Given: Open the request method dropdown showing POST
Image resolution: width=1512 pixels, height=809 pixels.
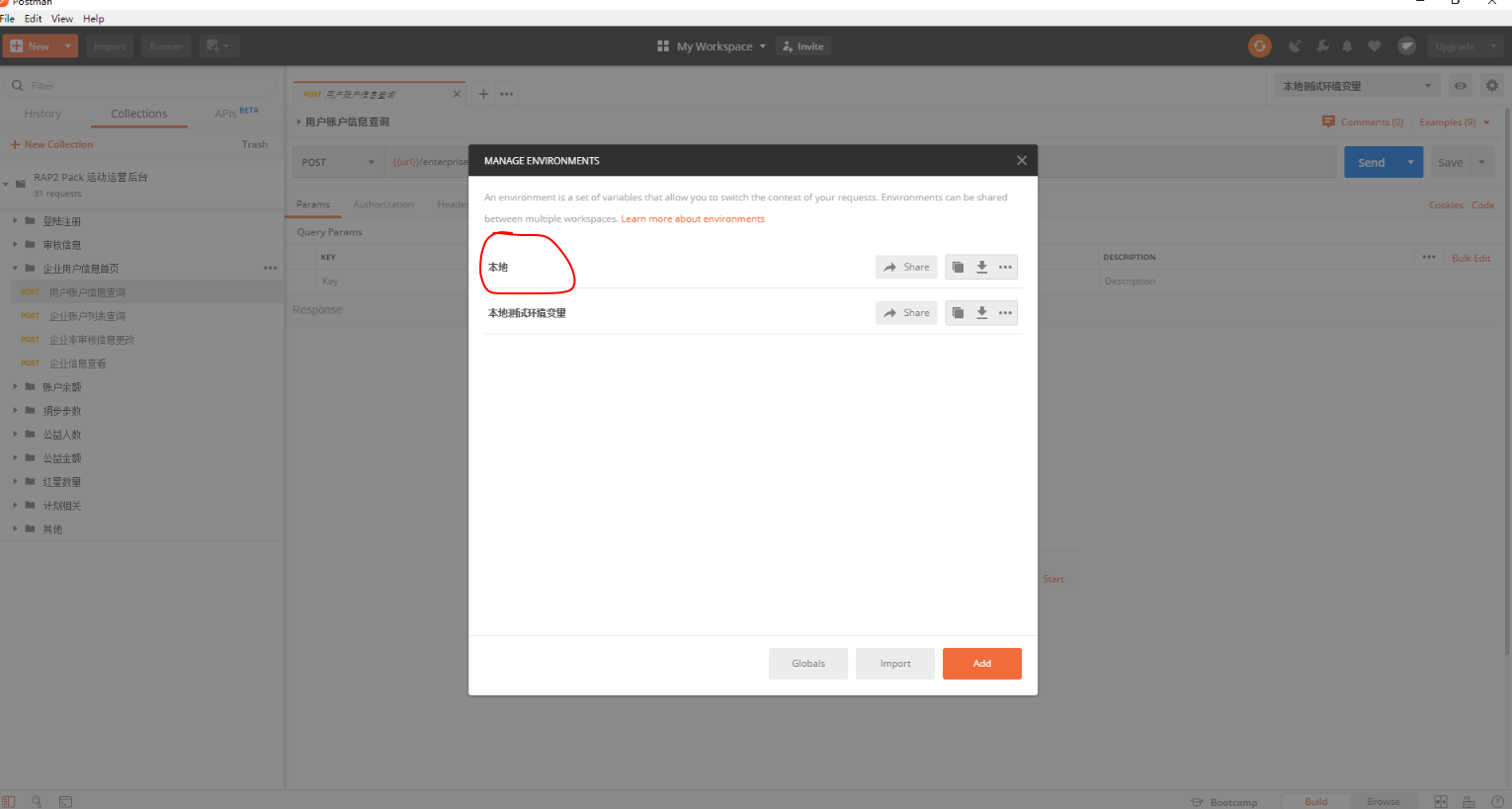Looking at the screenshot, I should 337,161.
